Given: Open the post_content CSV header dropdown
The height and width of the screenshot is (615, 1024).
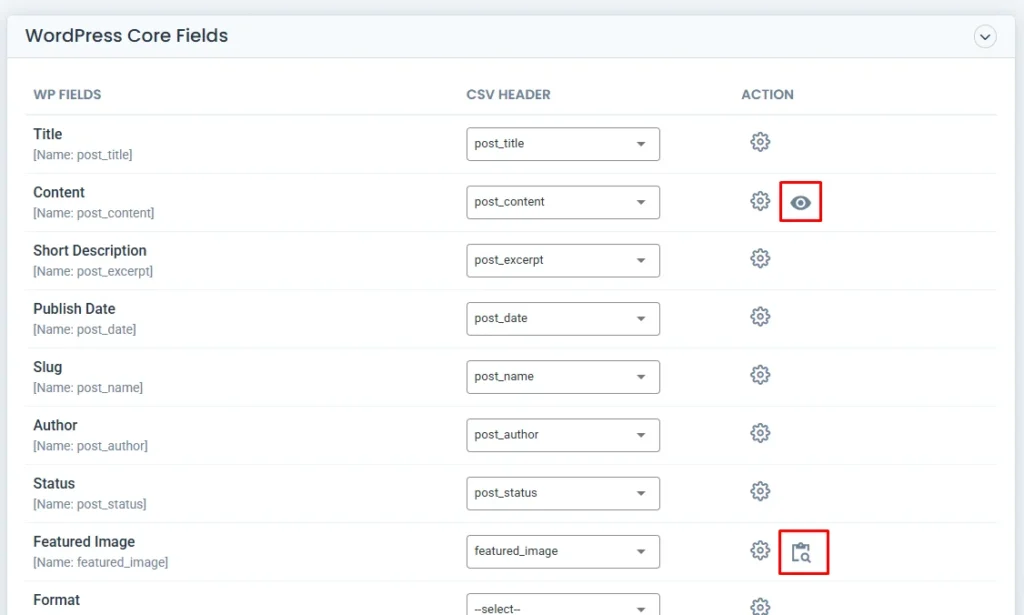Looking at the screenshot, I should [562, 202].
